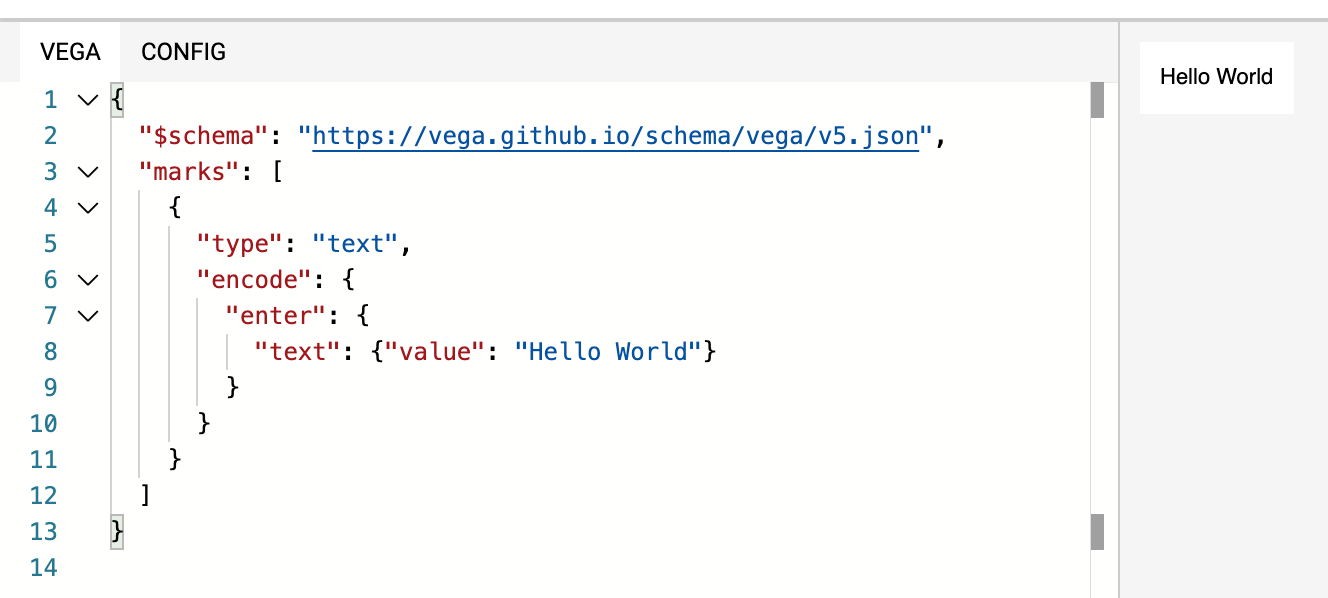Viewport: 1328px width, 598px height.
Task: Collapse the marks array fold arrow
Action: pyautogui.click(x=88, y=172)
